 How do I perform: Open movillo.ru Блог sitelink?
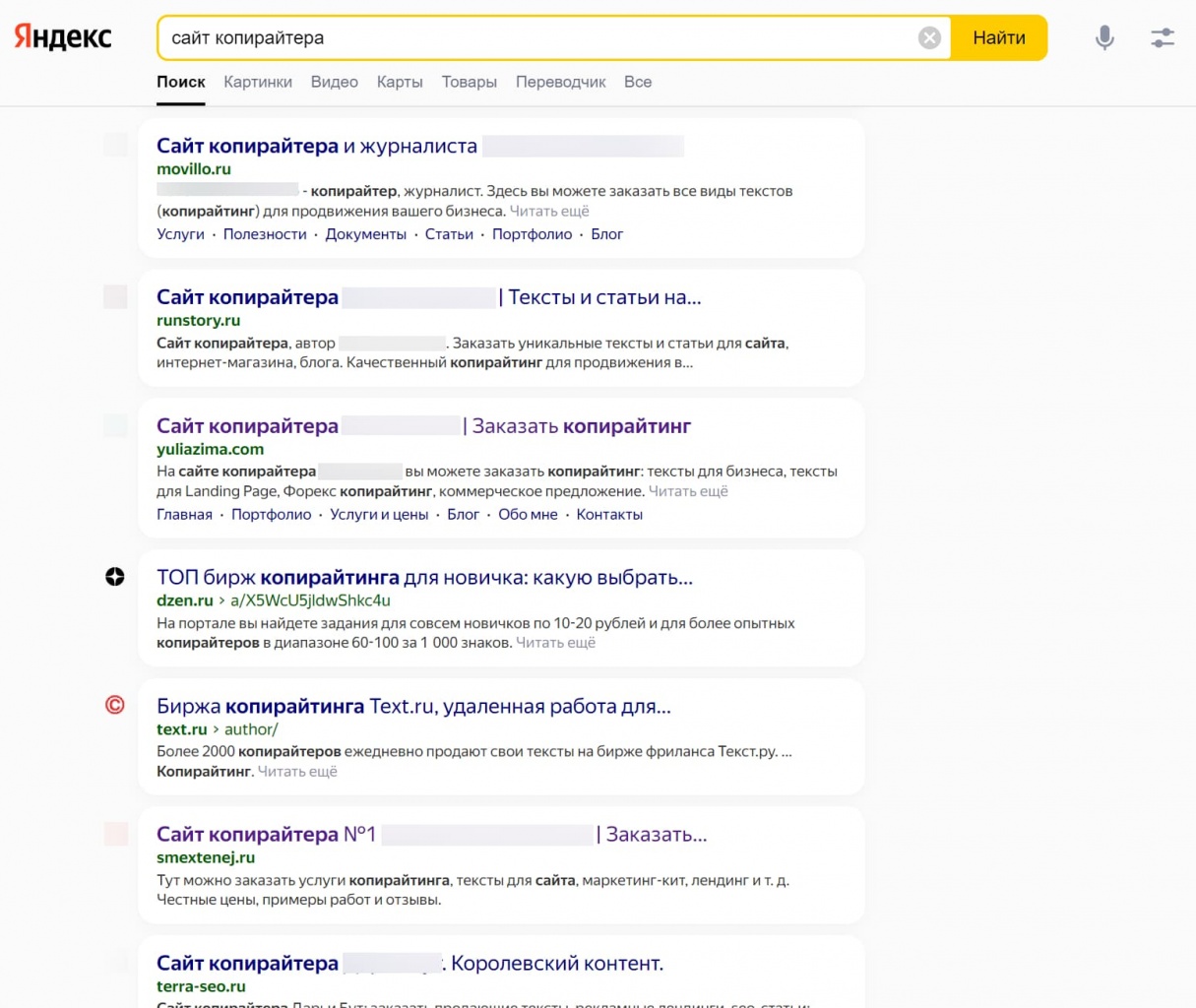click(x=607, y=234)
